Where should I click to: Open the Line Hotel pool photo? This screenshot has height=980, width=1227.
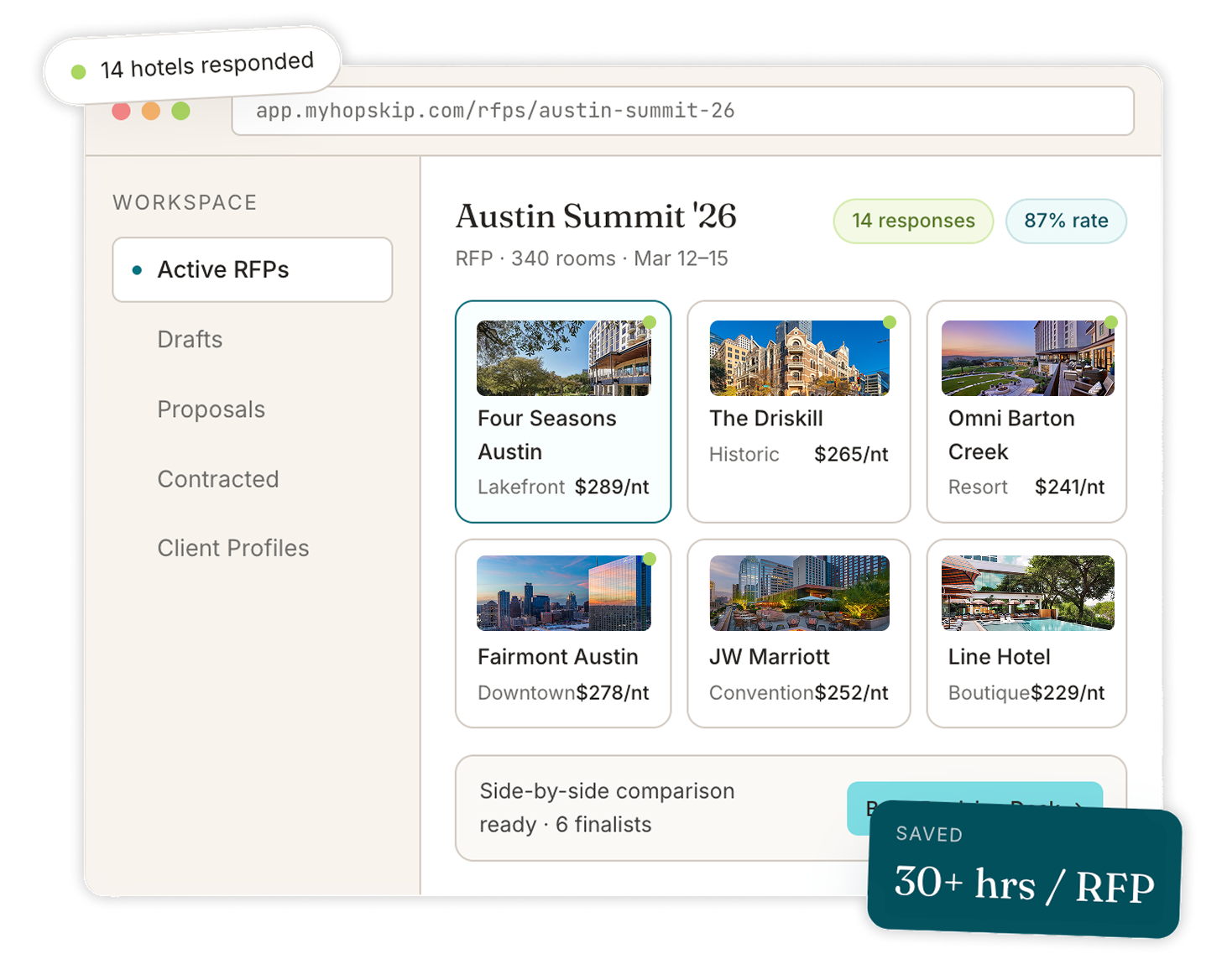[1028, 593]
